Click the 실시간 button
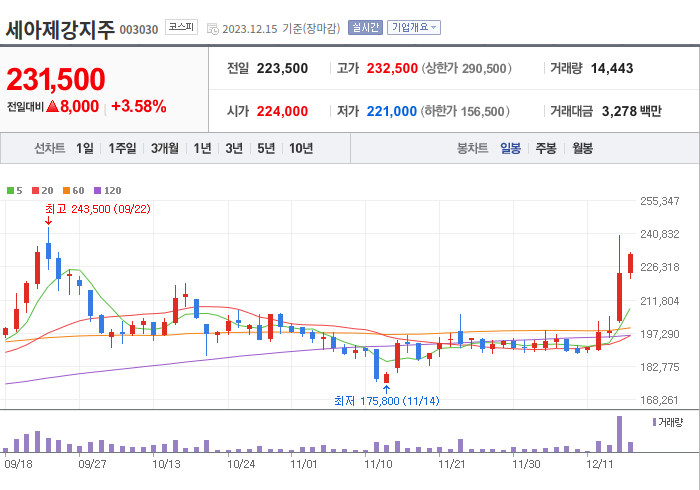 [x=365, y=28]
